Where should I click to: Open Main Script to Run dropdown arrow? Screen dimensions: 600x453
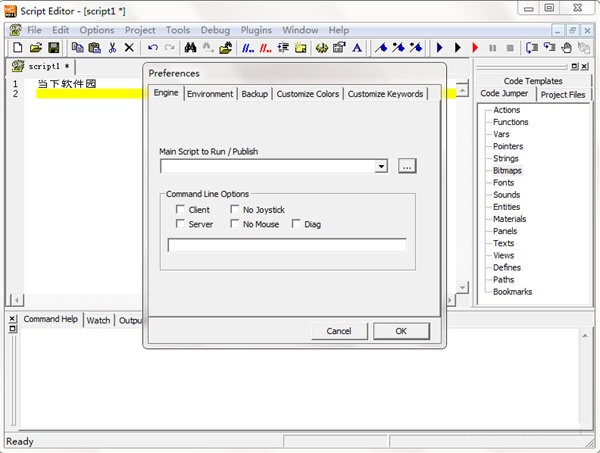[x=381, y=166]
